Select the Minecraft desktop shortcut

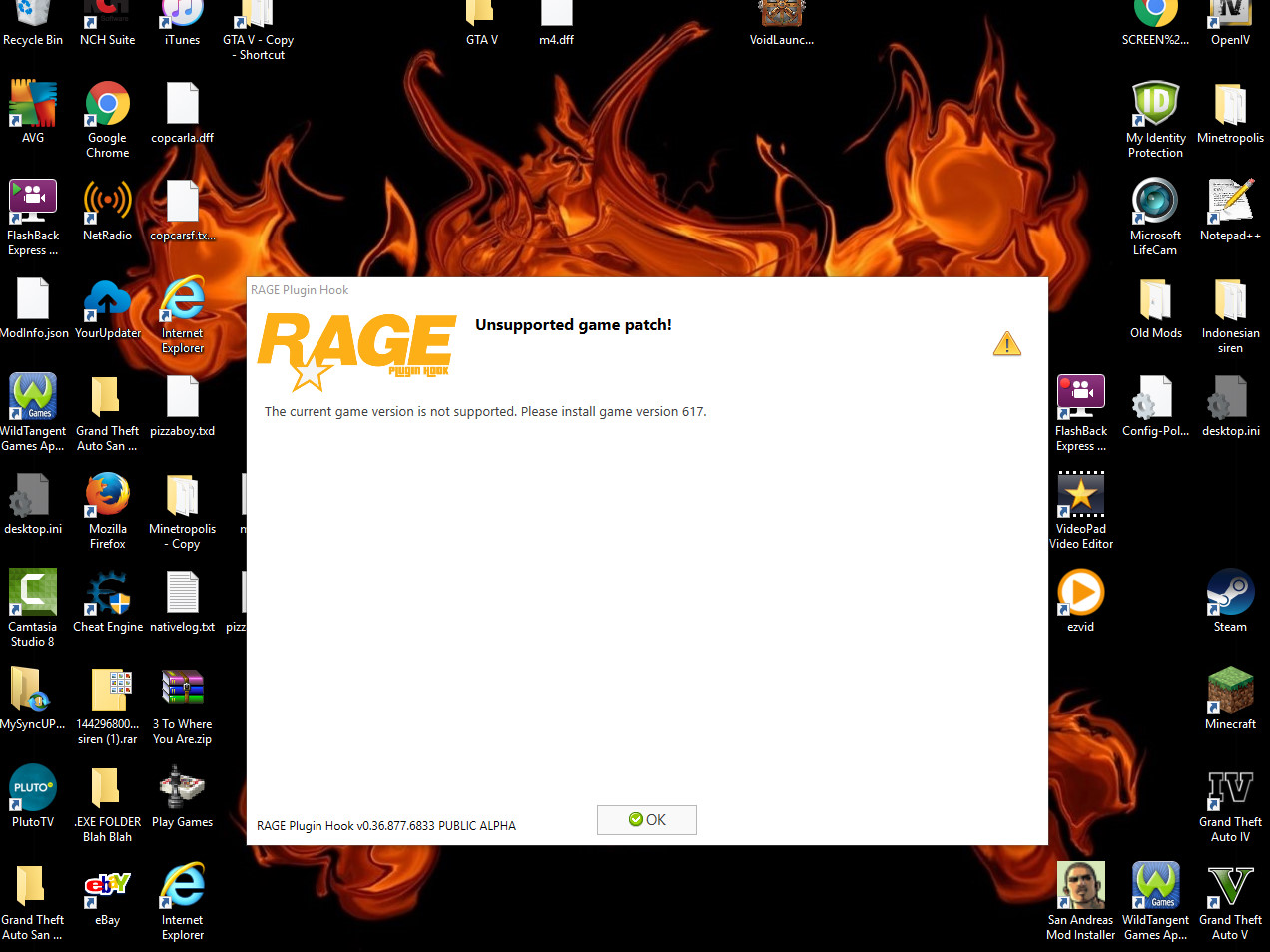(x=1230, y=699)
